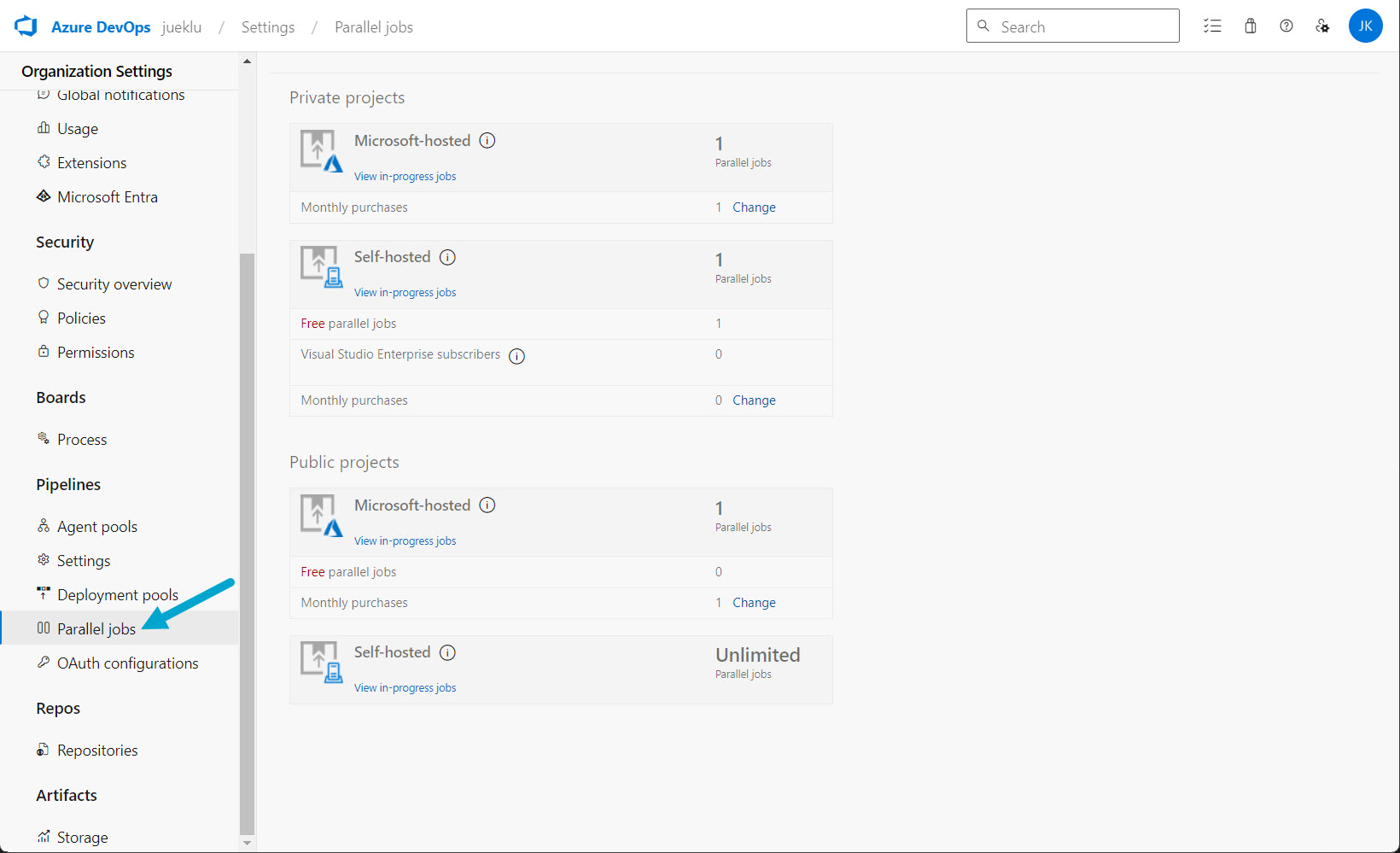1400x853 pixels.
Task: View in-progress jobs for Public Self-hosted
Action: point(405,688)
